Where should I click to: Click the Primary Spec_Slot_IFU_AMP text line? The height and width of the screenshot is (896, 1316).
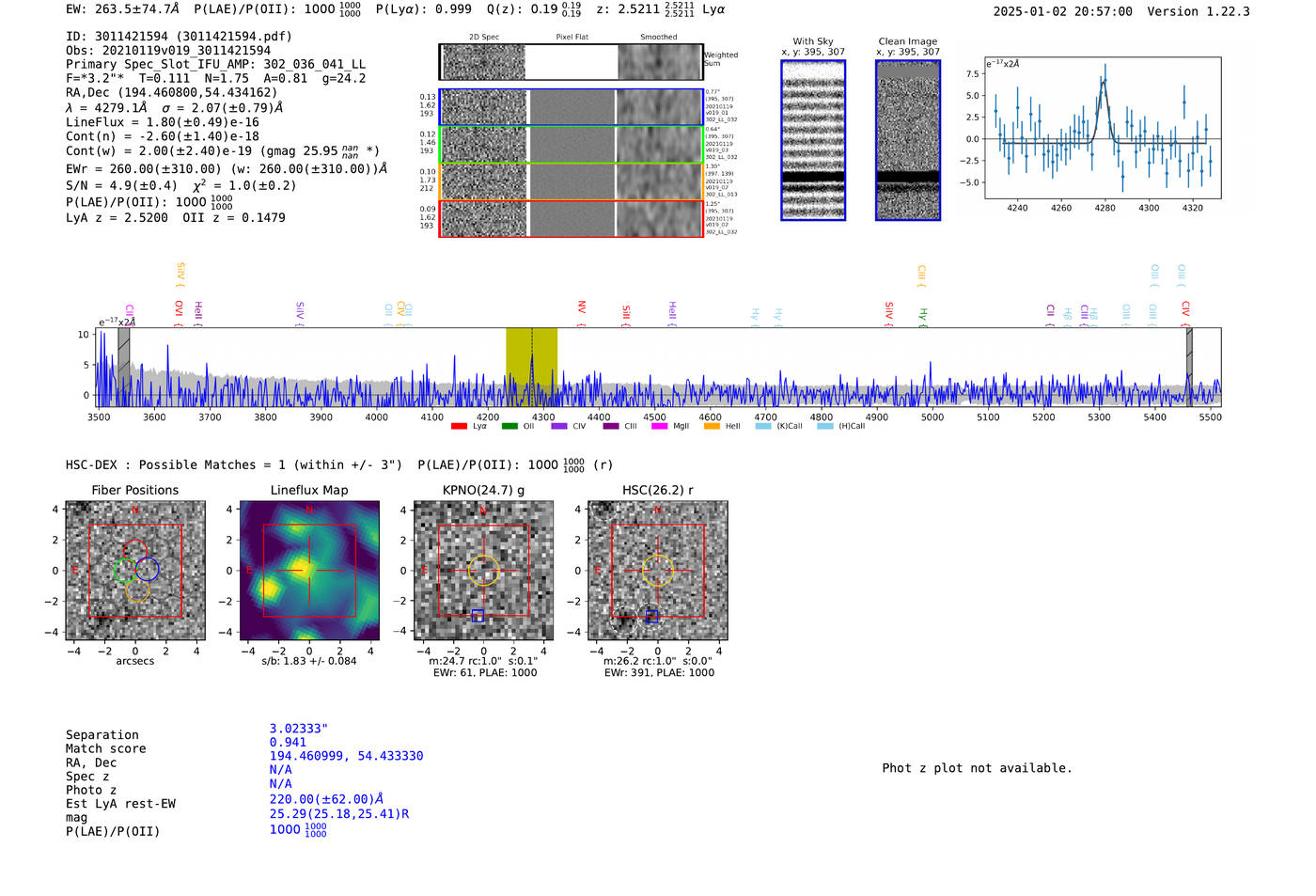(215, 65)
